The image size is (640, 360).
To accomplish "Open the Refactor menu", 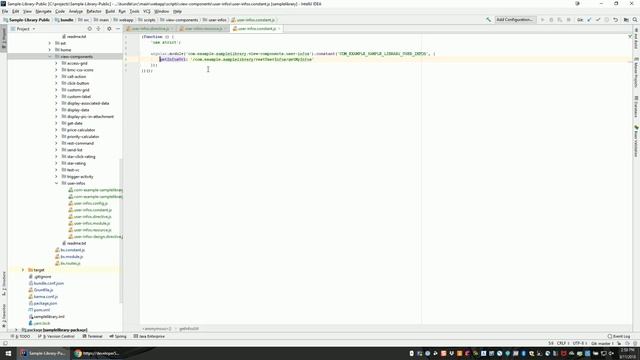I will tap(94, 11).
